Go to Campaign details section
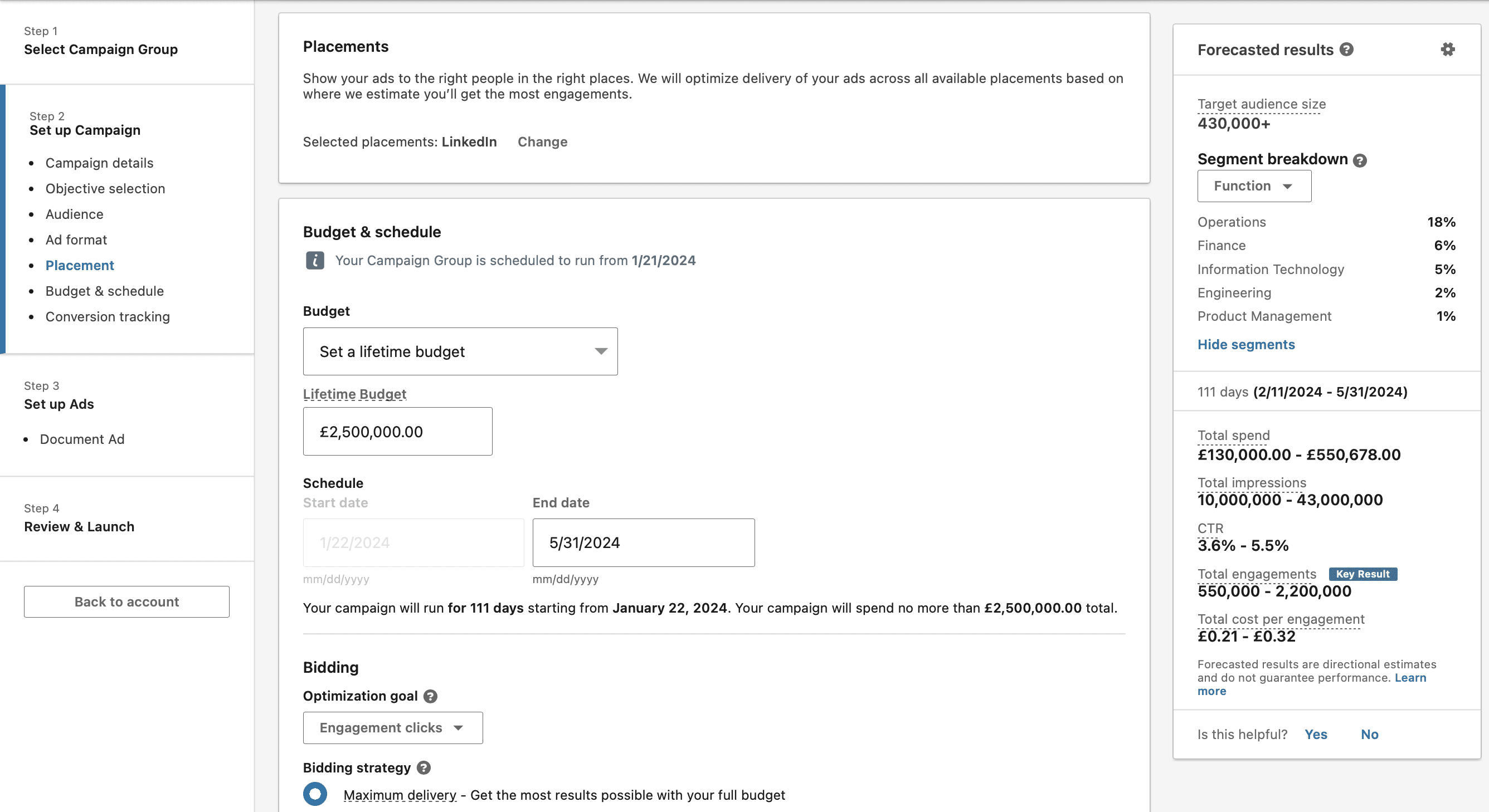The height and width of the screenshot is (812, 1489). (x=99, y=163)
